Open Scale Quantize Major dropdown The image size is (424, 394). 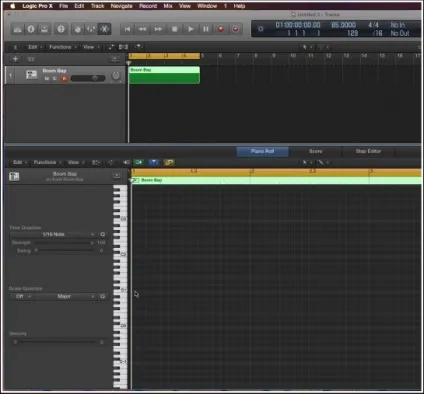click(65, 296)
